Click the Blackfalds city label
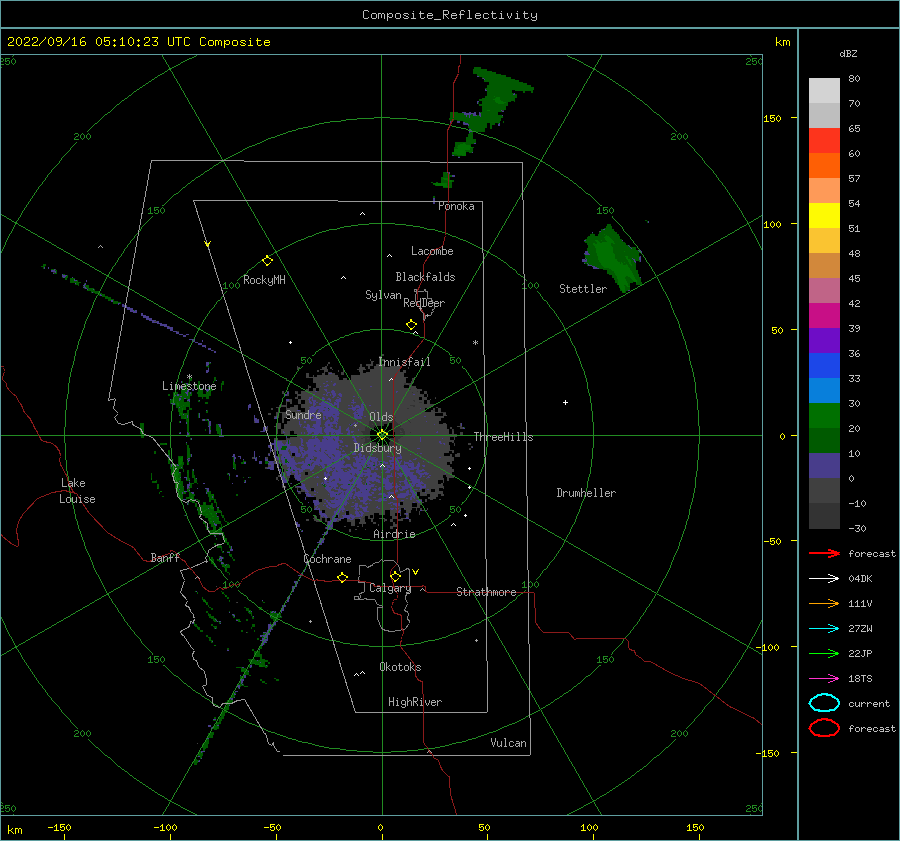900x841 pixels. click(x=425, y=277)
